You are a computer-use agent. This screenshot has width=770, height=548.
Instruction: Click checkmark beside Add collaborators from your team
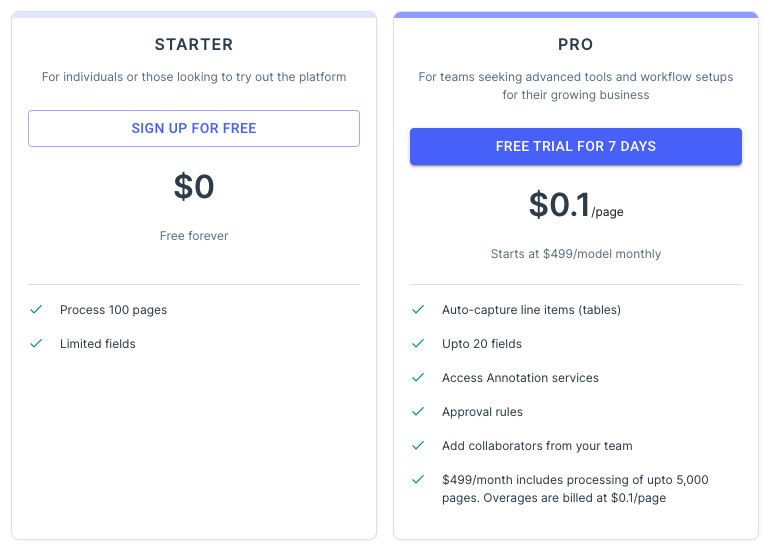pos(418,445)
